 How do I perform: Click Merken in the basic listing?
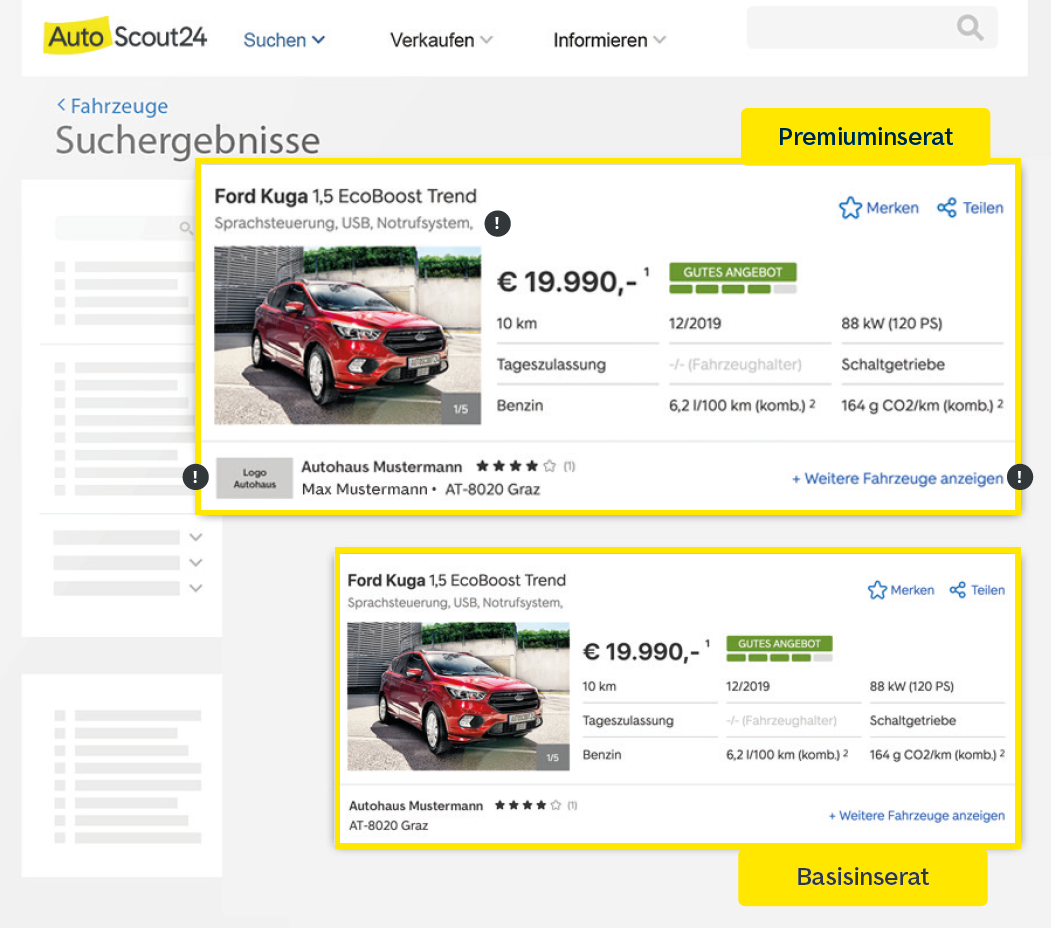(912, 590)
